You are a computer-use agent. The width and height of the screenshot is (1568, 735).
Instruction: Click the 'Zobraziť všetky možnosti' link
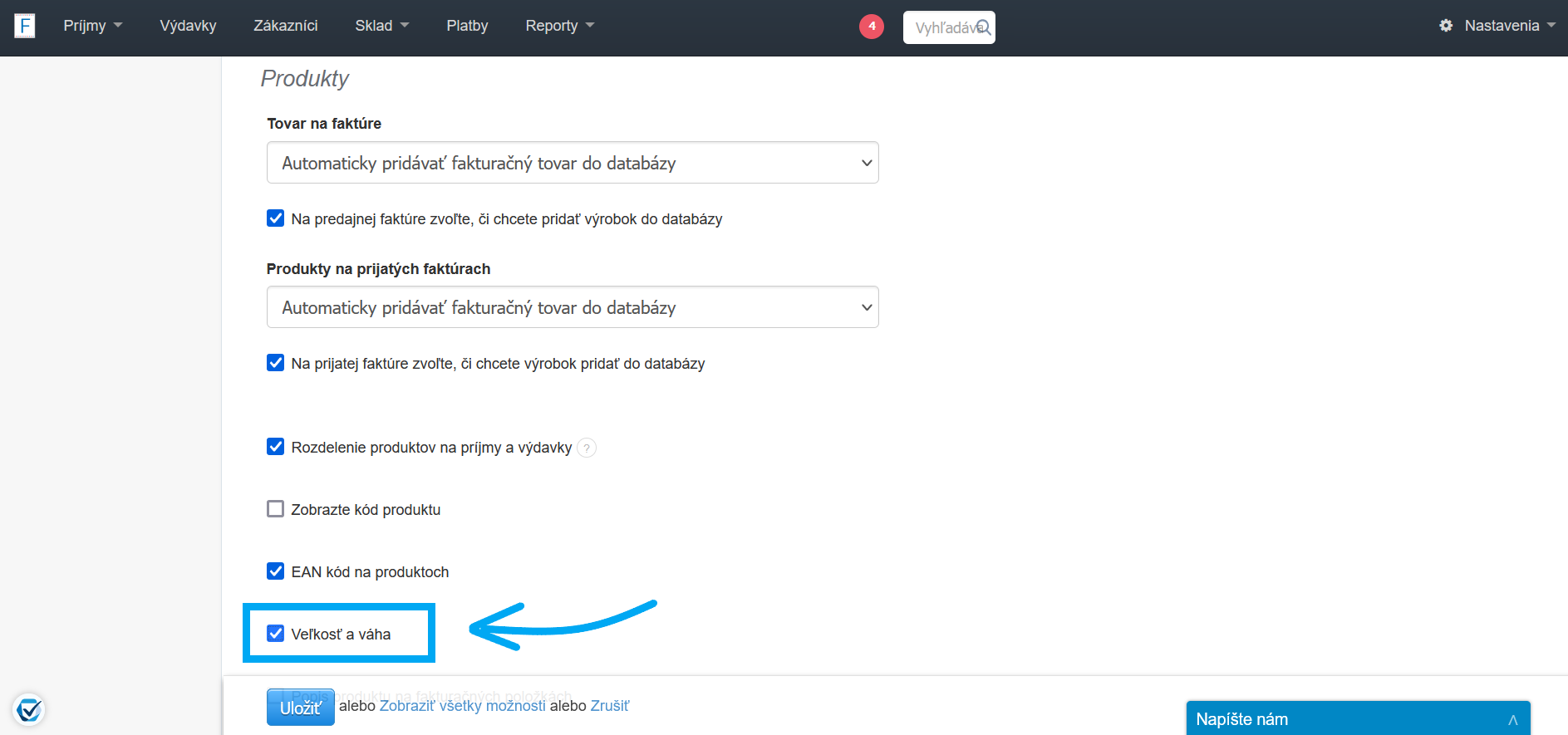pos(463,706)
